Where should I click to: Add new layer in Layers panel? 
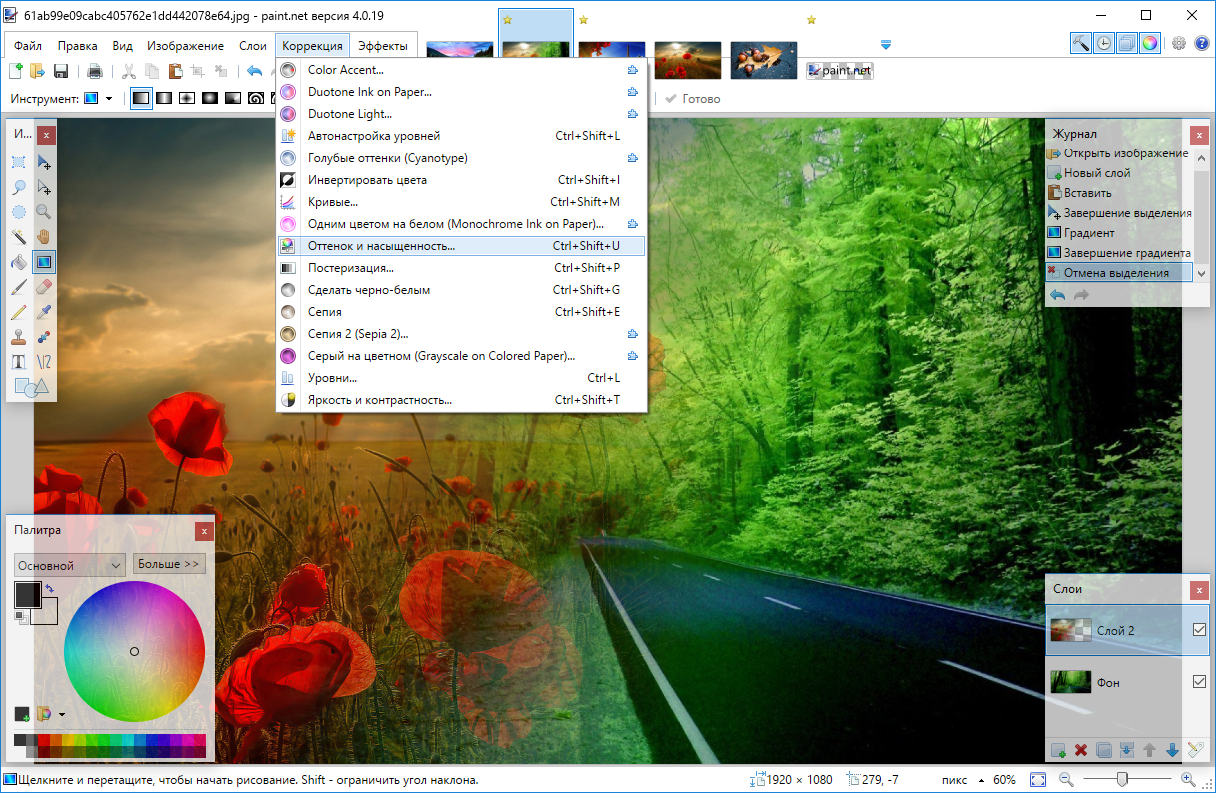pyautogui.click(x=1058, y=750)
